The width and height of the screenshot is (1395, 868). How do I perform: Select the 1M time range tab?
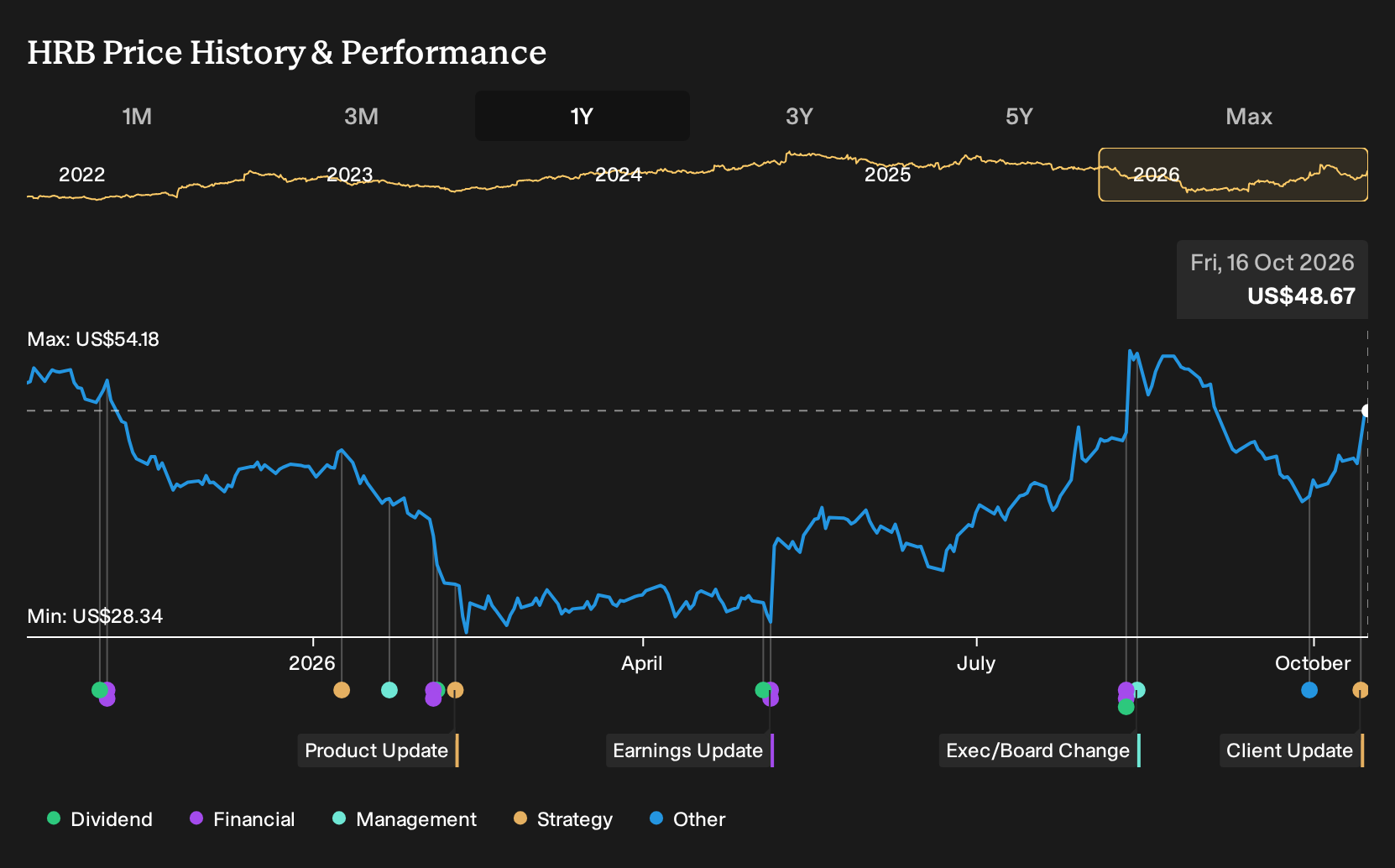pyautogui.click(x=137, y=117)
